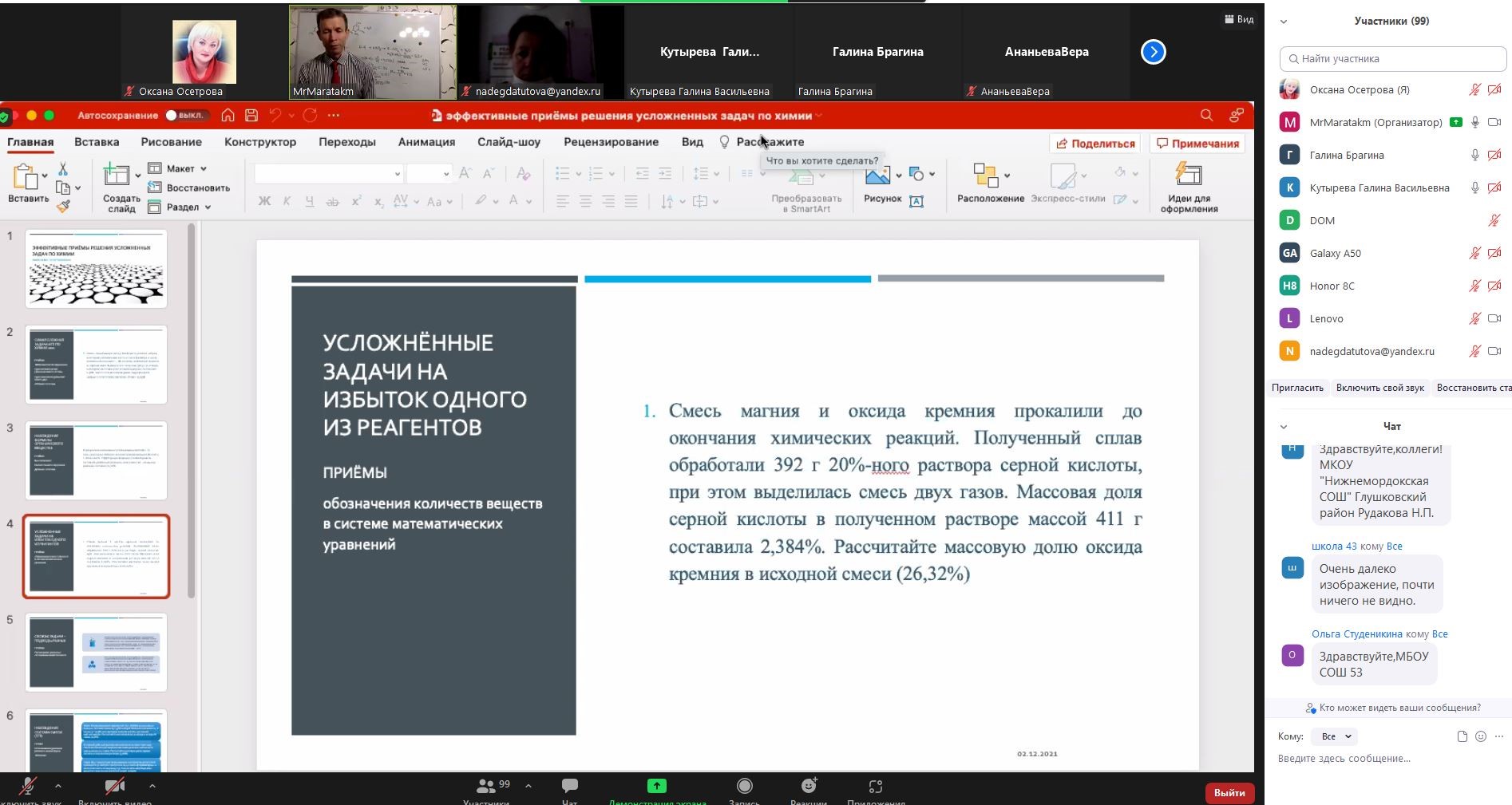Image resolution: width=1512 pixels, height=805 pixels.
Task: Collapse the Чат panel chevron
Action: tap(1284, 426)
